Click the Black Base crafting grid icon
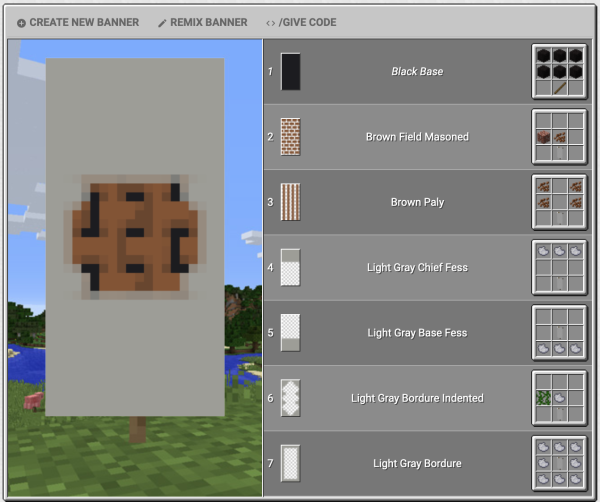Screen dimensions: 600x502 (556, 72)
